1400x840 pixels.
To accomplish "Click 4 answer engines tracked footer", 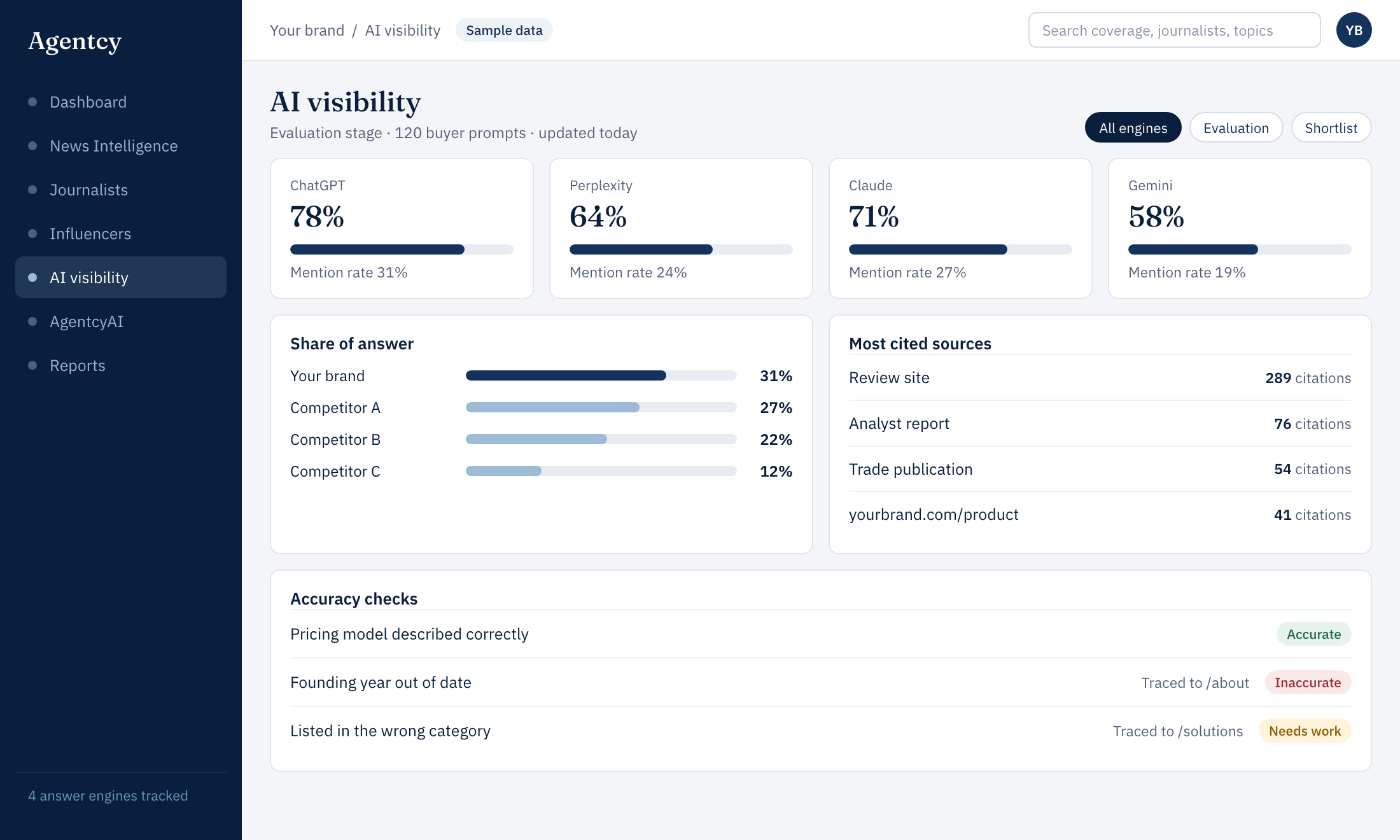I will coord(108,796).
